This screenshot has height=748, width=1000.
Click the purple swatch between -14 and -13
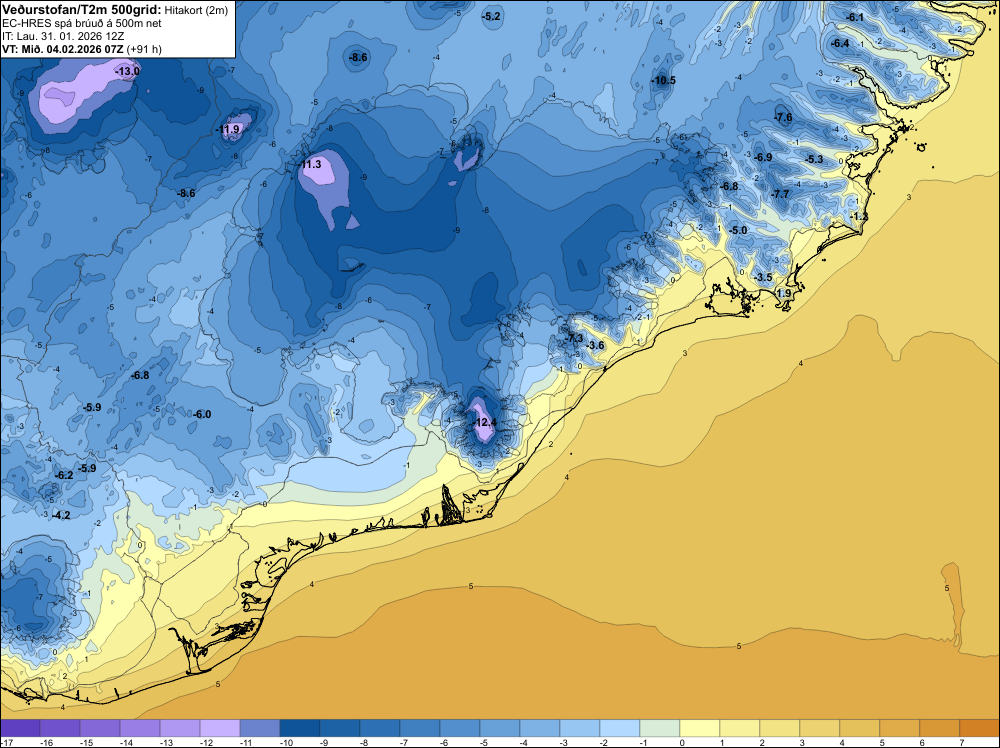[x=140, y=728]
